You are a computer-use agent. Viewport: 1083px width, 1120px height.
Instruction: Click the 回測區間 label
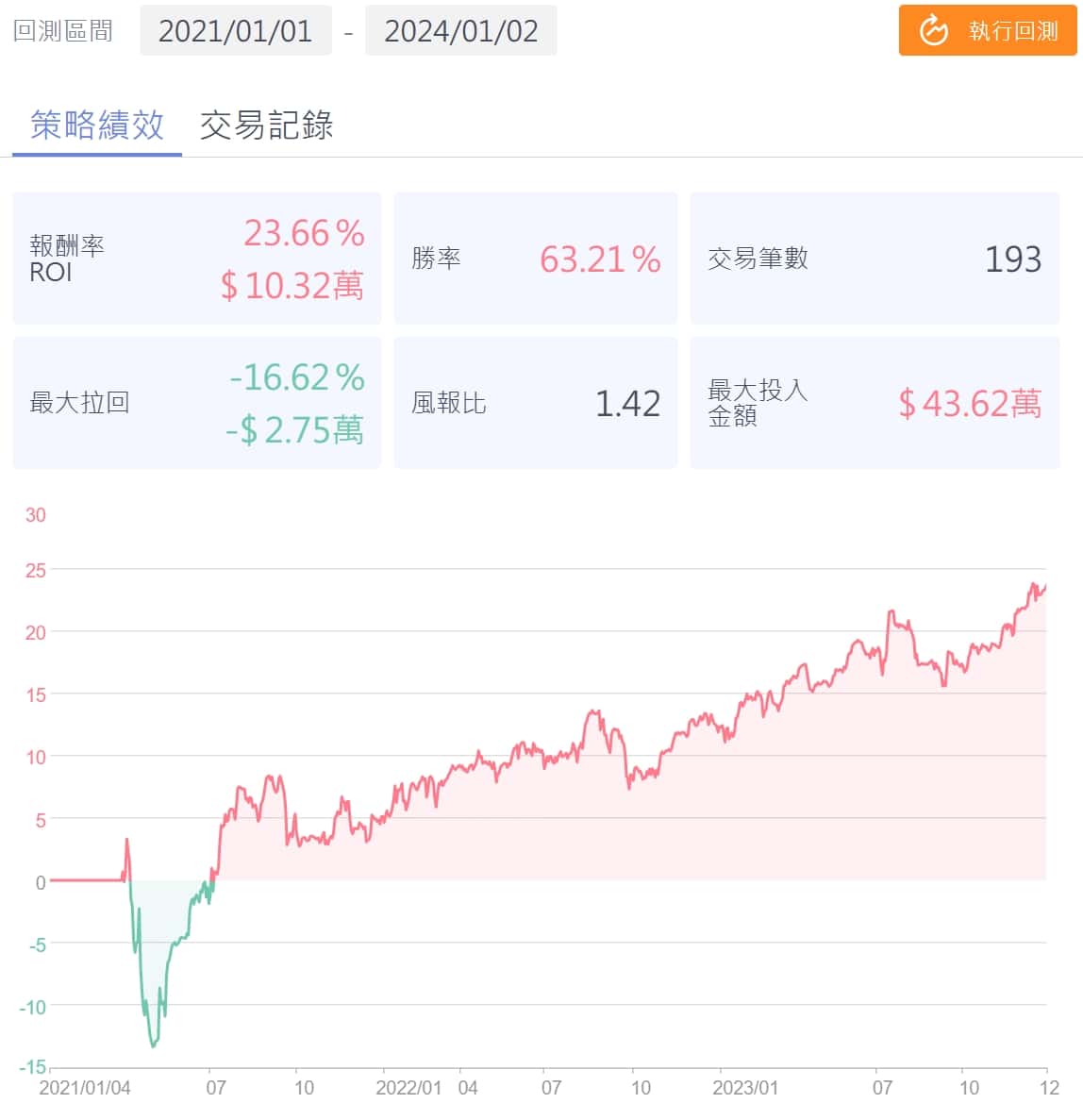pyautogui.click(x=63, y=31)
